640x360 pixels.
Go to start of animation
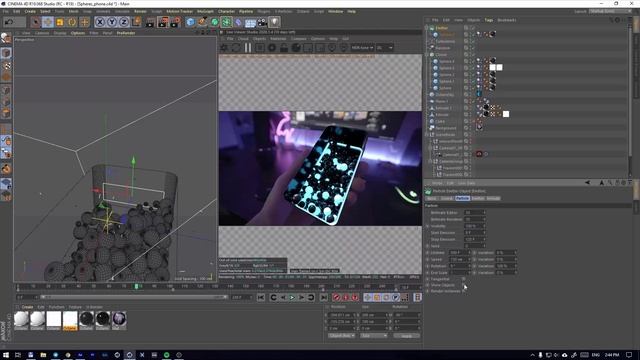tap(261, 298)
